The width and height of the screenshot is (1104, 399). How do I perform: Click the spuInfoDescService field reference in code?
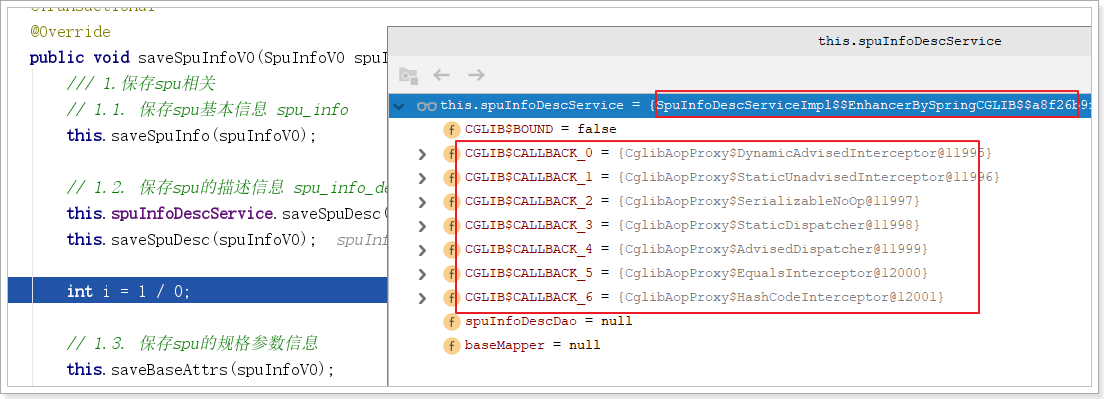[191, 213]
